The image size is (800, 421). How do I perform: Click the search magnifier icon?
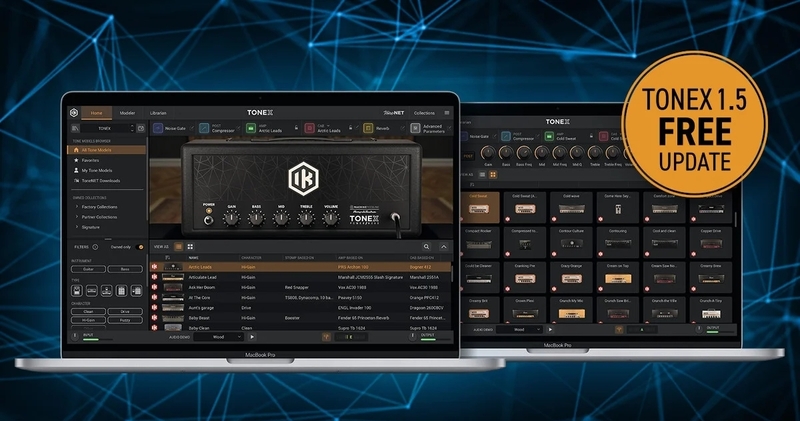[x=426, y=246]
